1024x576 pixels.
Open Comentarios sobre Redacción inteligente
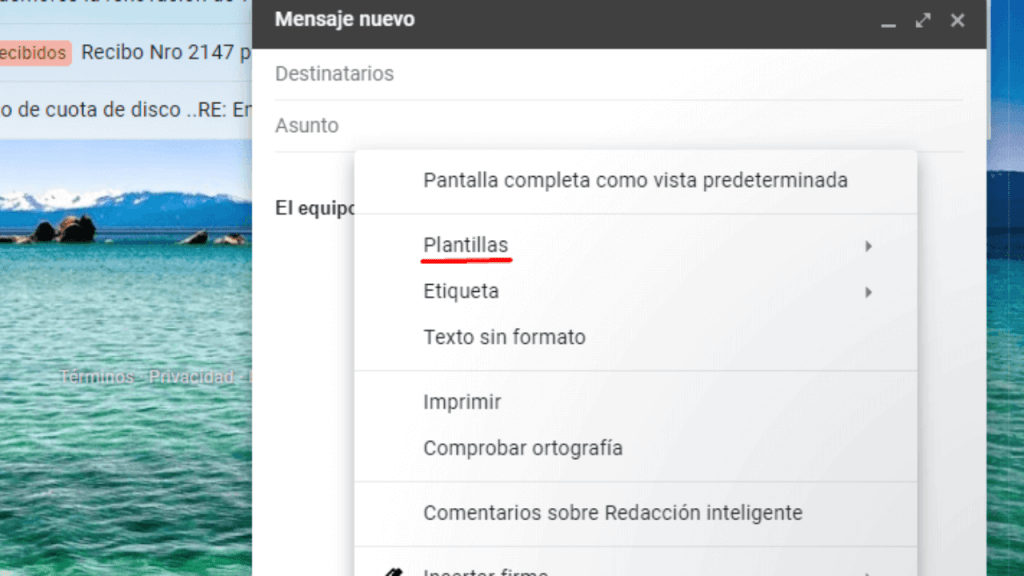(613, 512)
